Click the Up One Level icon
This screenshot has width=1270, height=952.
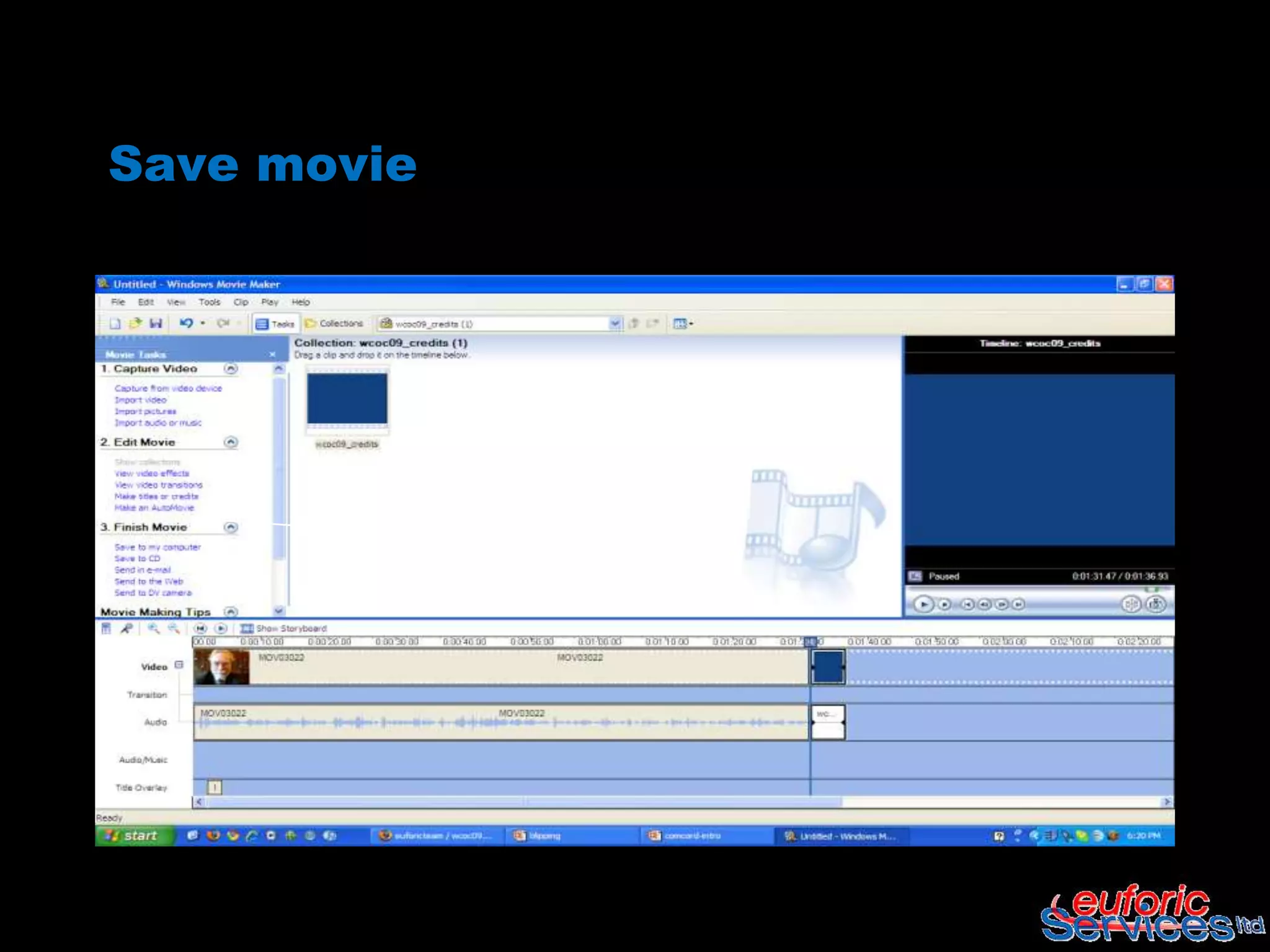tap(634, 324)
